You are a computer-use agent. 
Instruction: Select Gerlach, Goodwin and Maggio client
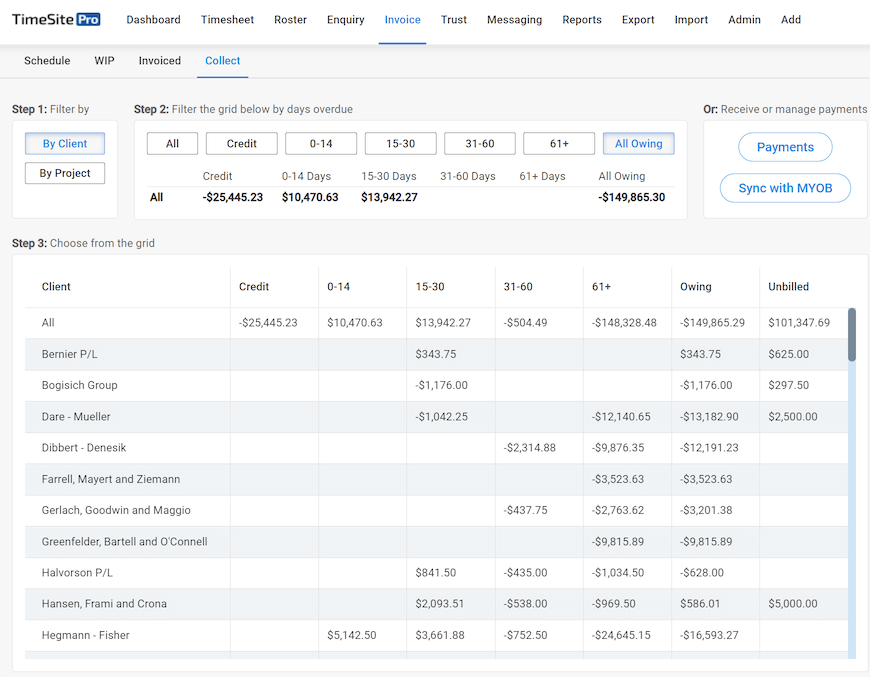click(x=436, y=510)
